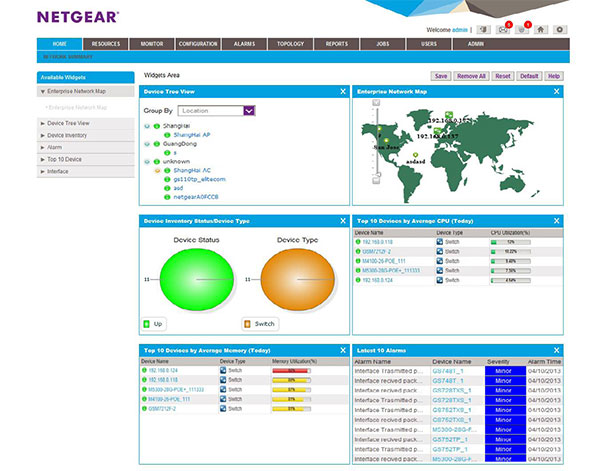Click the 192.168.0.124 red memory utilization bar
600x471 pixels.
click(x=291, y=370)
